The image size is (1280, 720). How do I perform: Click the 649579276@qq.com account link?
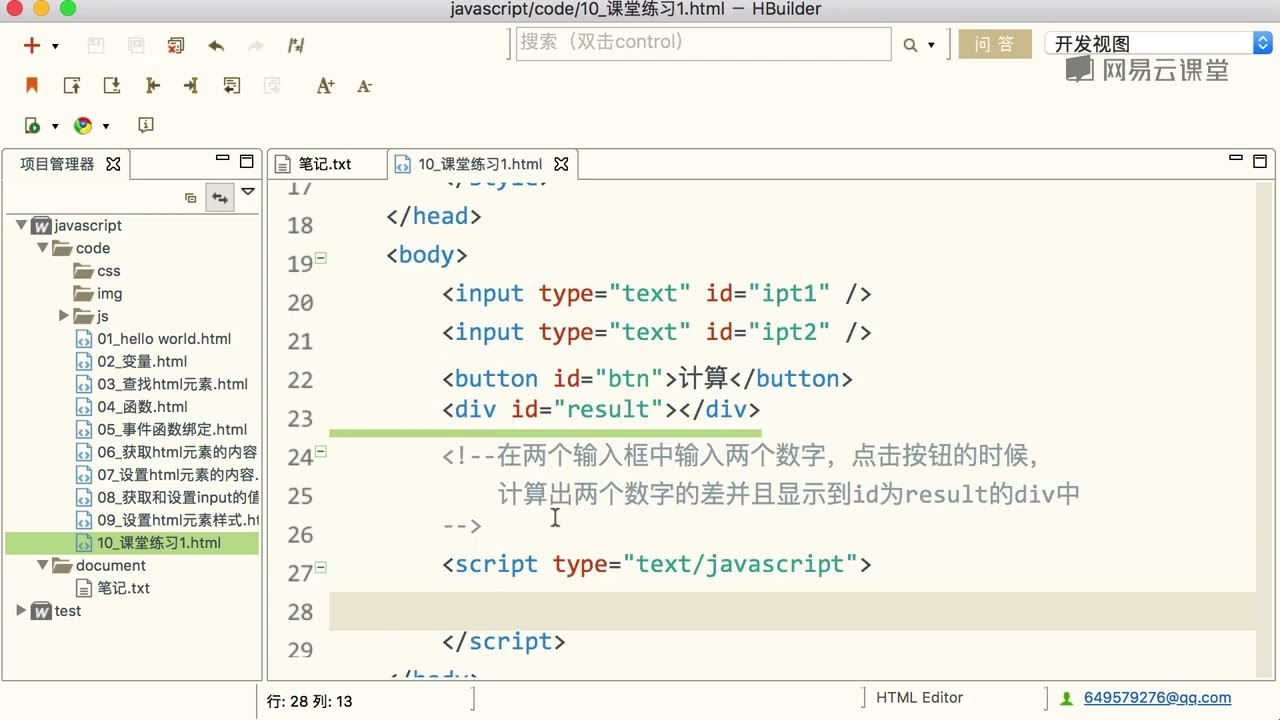point(1157,698)
